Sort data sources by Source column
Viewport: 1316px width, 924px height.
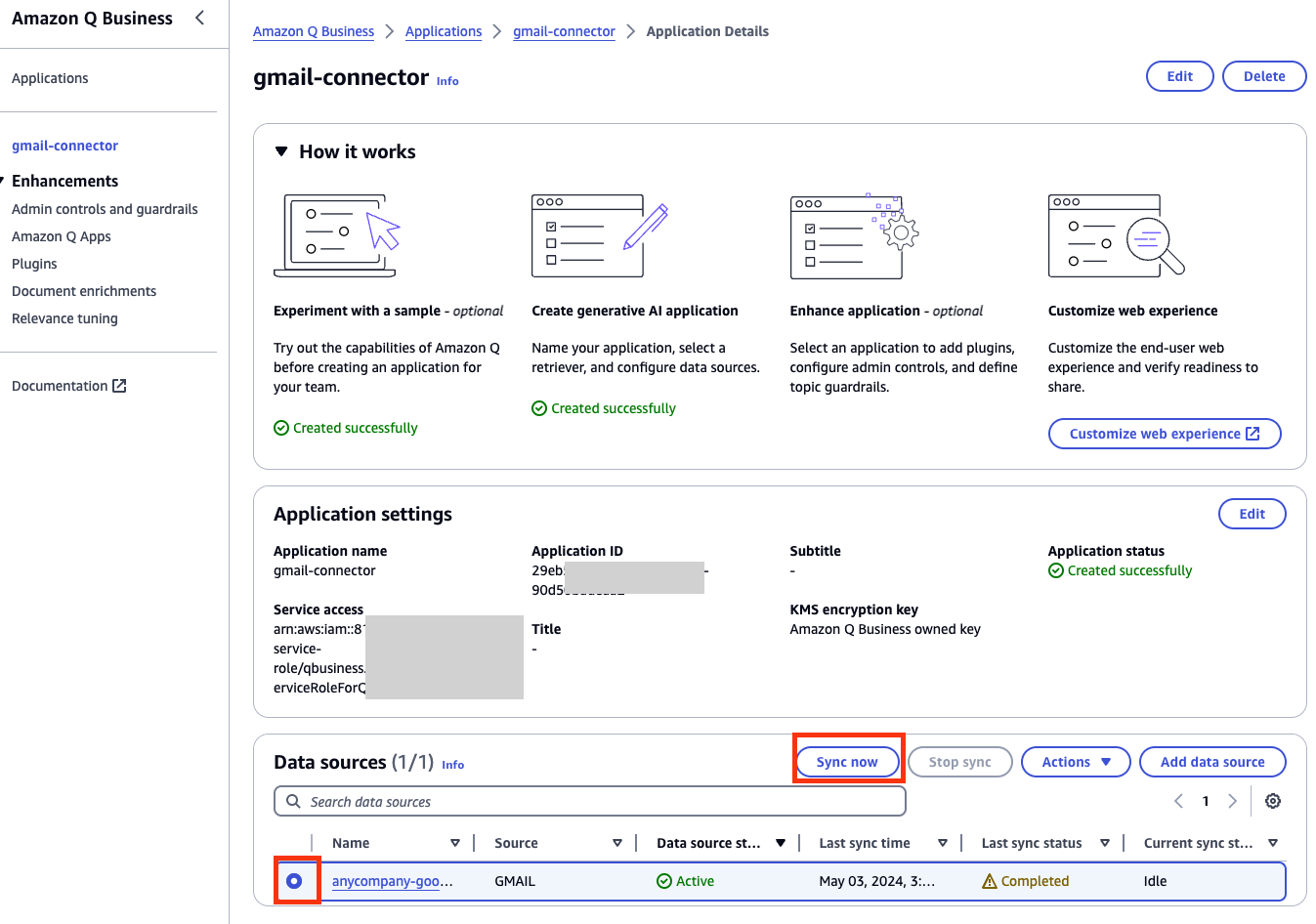click(617, 843)
